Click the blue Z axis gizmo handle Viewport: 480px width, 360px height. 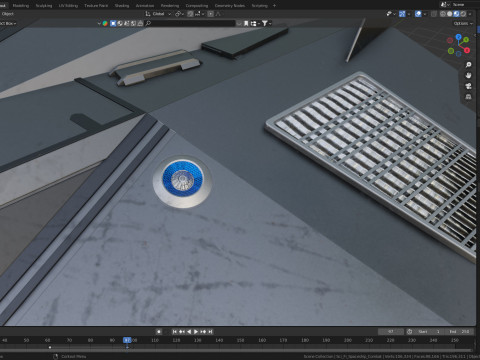459,37
